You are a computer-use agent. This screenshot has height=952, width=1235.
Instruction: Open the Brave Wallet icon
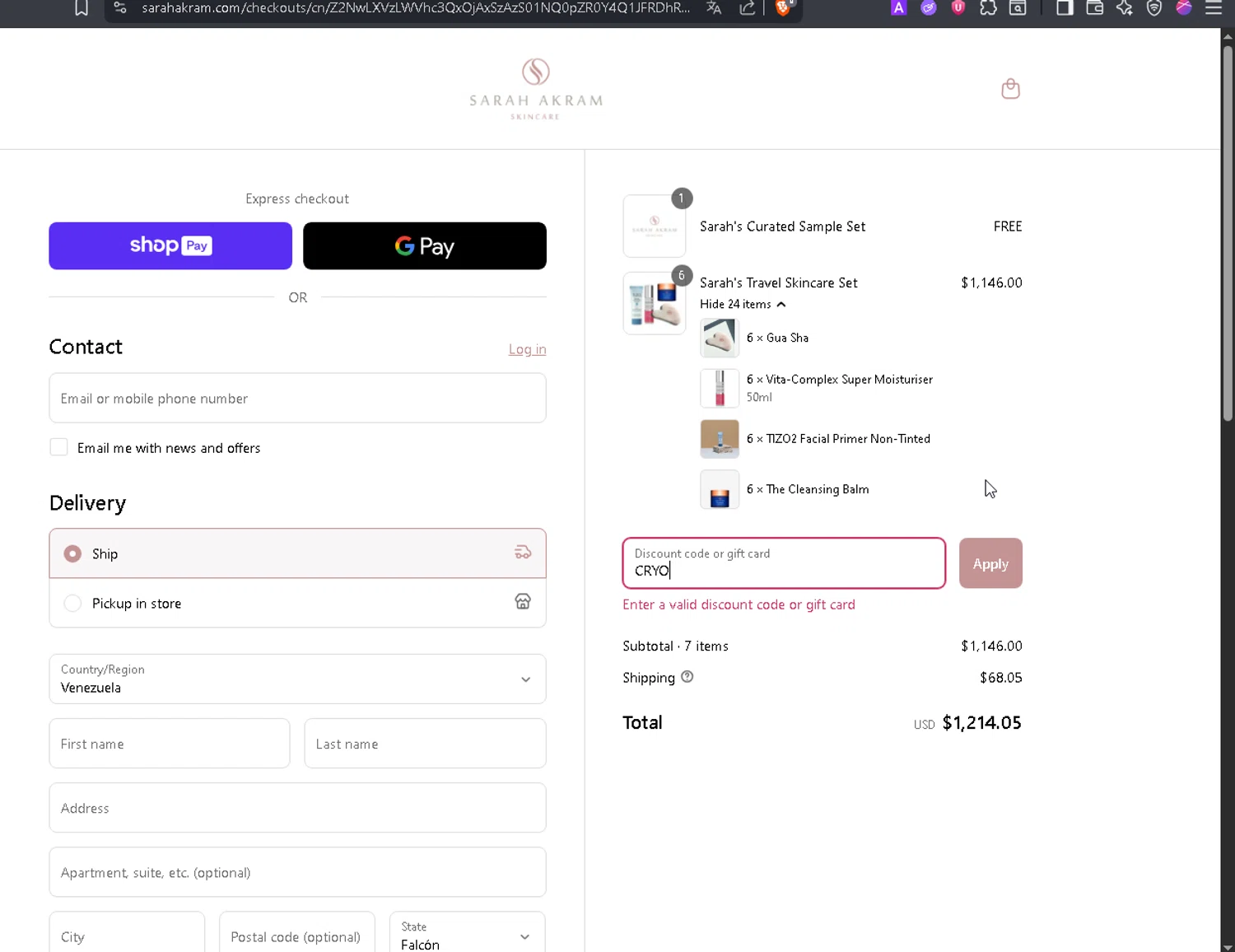tap(1094, 8)
